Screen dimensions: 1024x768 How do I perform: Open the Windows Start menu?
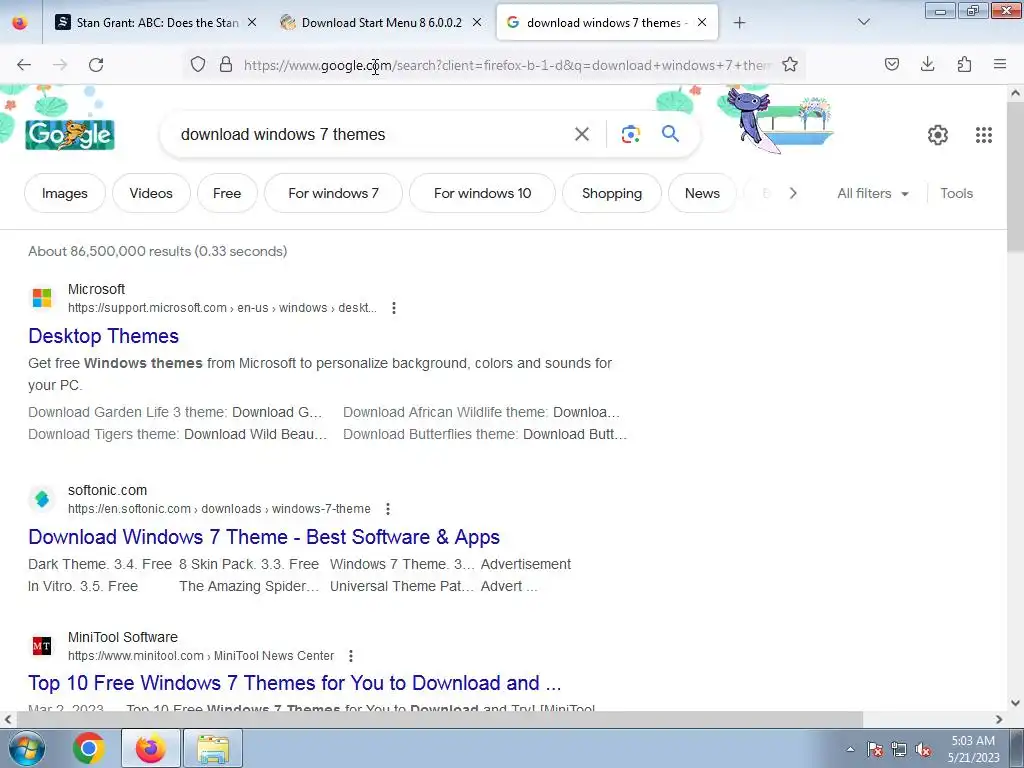pyautogui.click(x=27, y=748)
